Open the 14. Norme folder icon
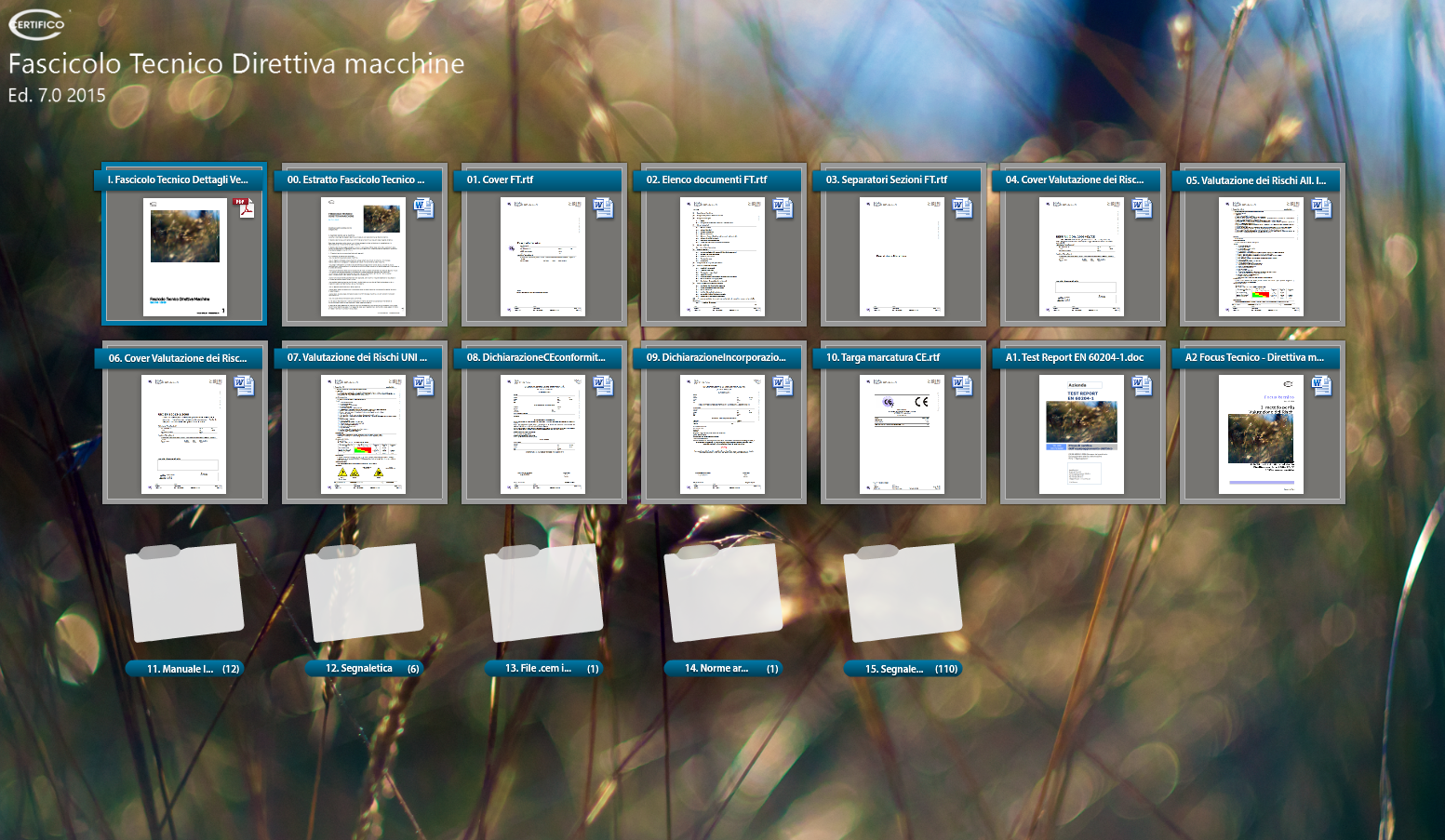The width and height of the screenshot is (1445, 840). [723, 593]
